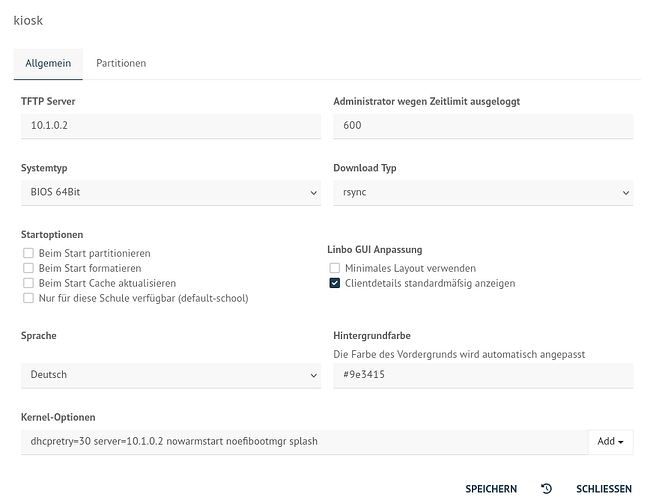Switch to the Partitionen tab
The image size is (646, 500).
pos(121,63)
